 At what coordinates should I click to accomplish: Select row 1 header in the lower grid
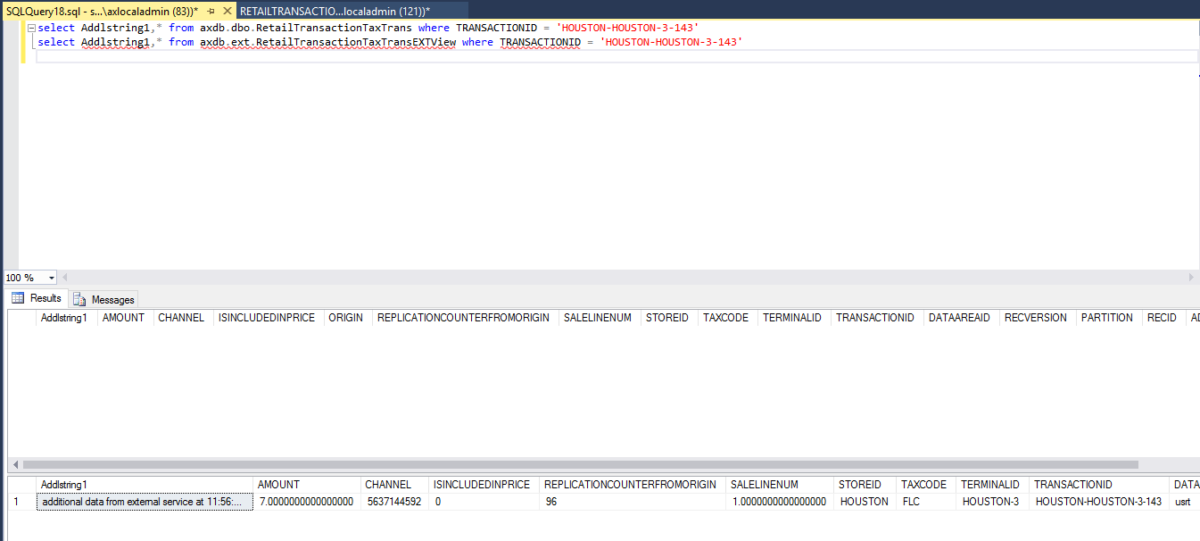pos(22,501)
